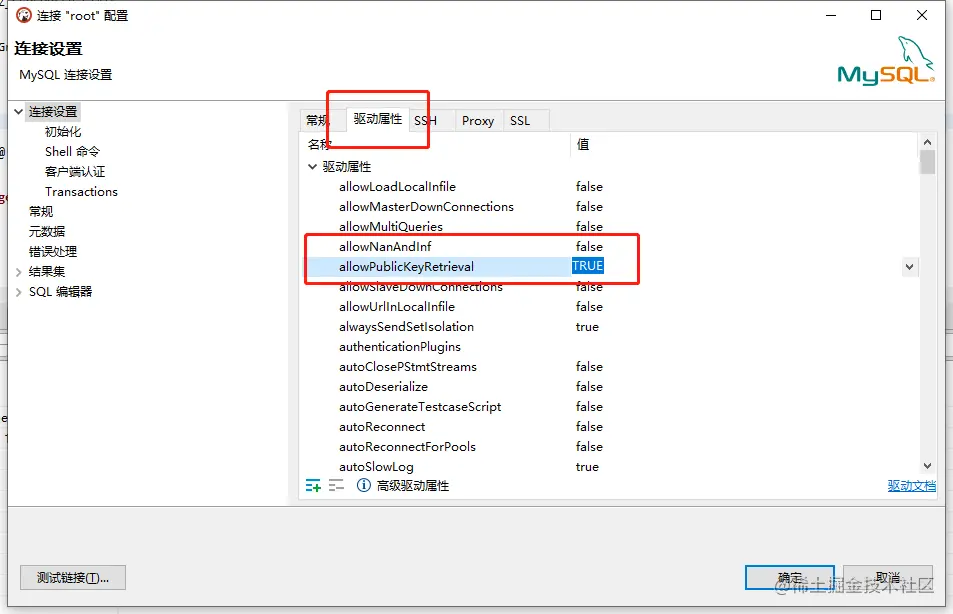
Task: Select 客户端认证 in the settings tree
Action: (x=75, y=171)
